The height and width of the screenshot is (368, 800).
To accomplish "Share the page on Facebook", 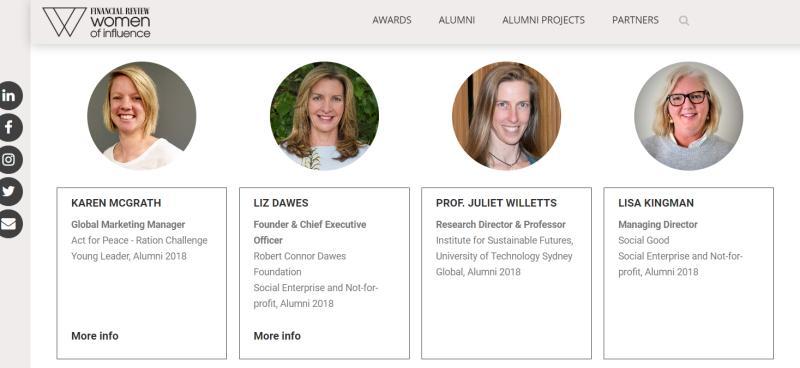I will [x=9, y=128].
